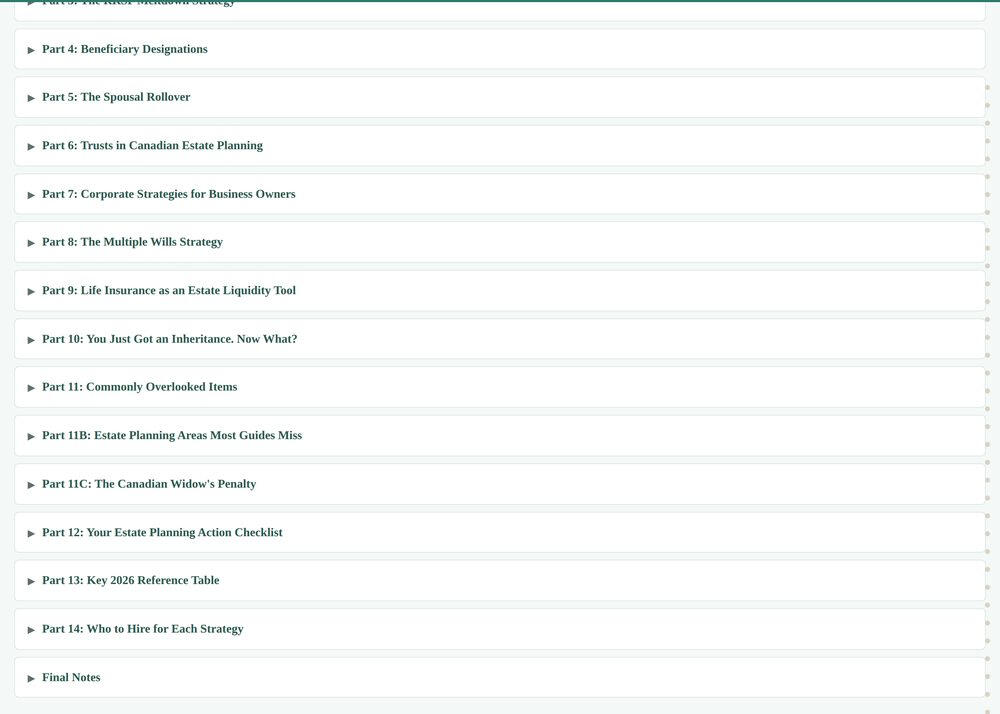
Task: Click the arrow icon next to Final Notes
Action: (31, 678)
